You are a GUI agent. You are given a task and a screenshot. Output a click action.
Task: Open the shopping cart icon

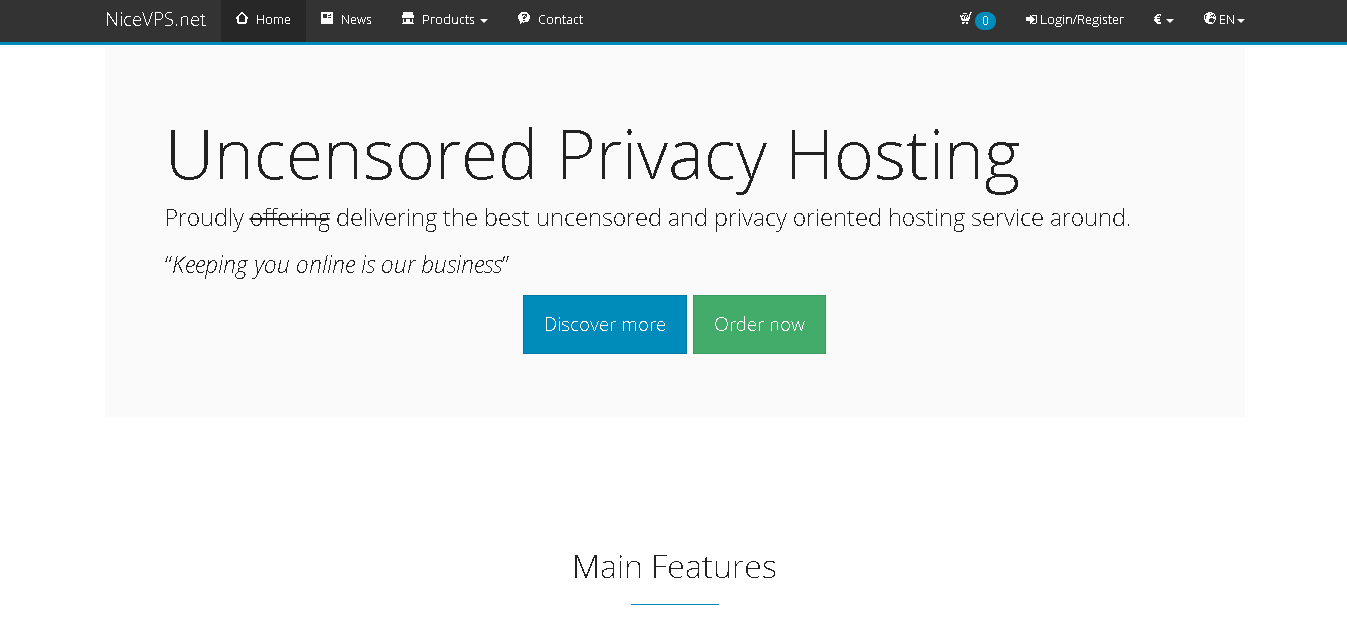pyautogui.click(x=965, y=18)
